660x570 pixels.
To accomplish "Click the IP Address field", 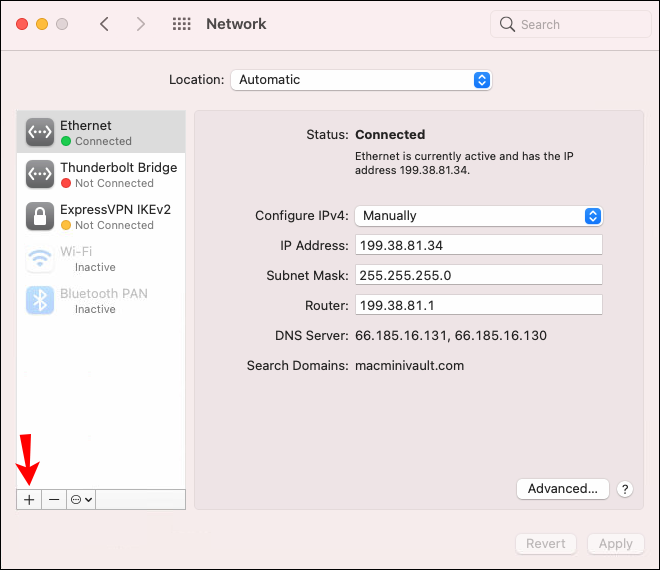I will coord(479,245).
